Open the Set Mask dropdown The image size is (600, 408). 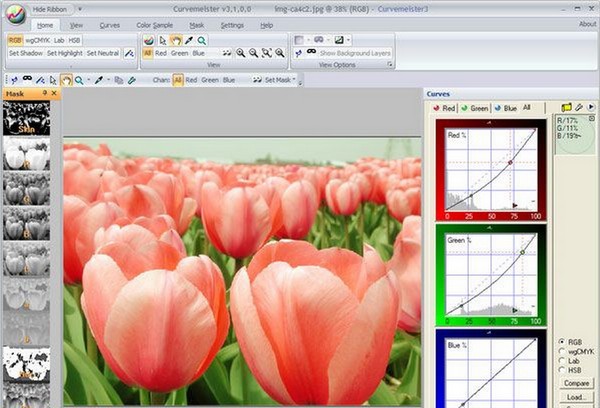click(x=275, y=79)
